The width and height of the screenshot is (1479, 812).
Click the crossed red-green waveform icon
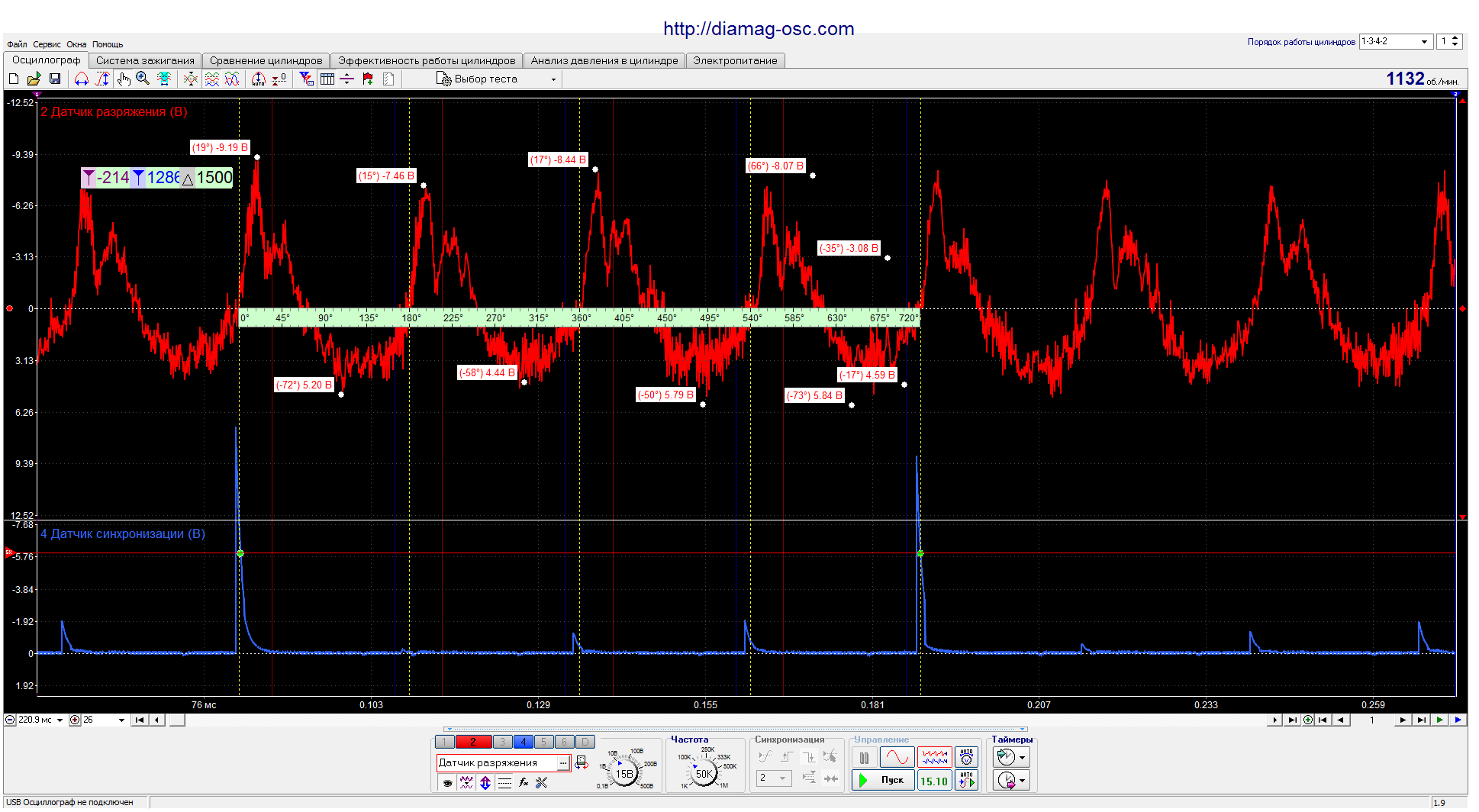[x=191, y=79]
